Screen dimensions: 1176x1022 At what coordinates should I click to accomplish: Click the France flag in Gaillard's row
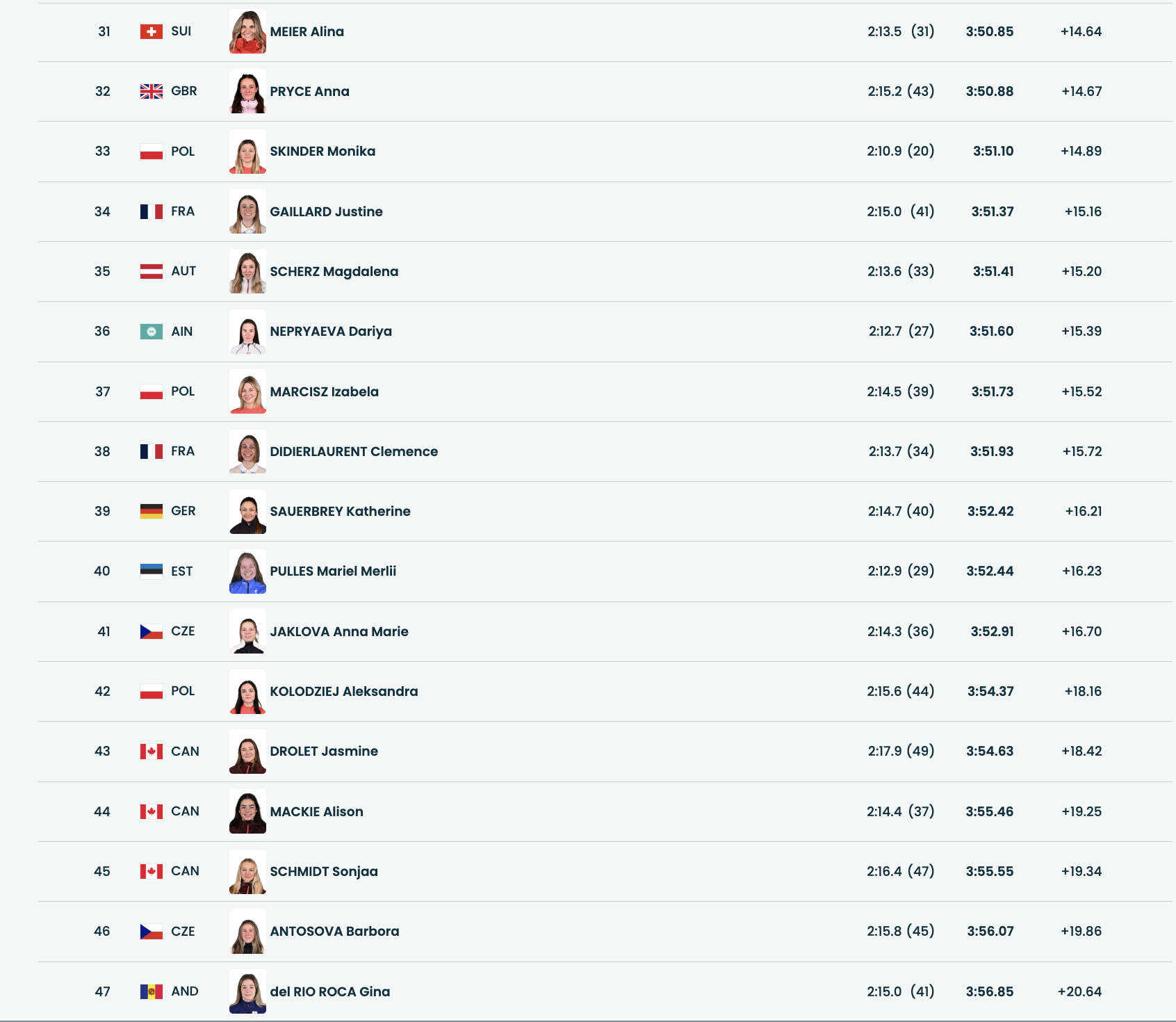[151, 212]
